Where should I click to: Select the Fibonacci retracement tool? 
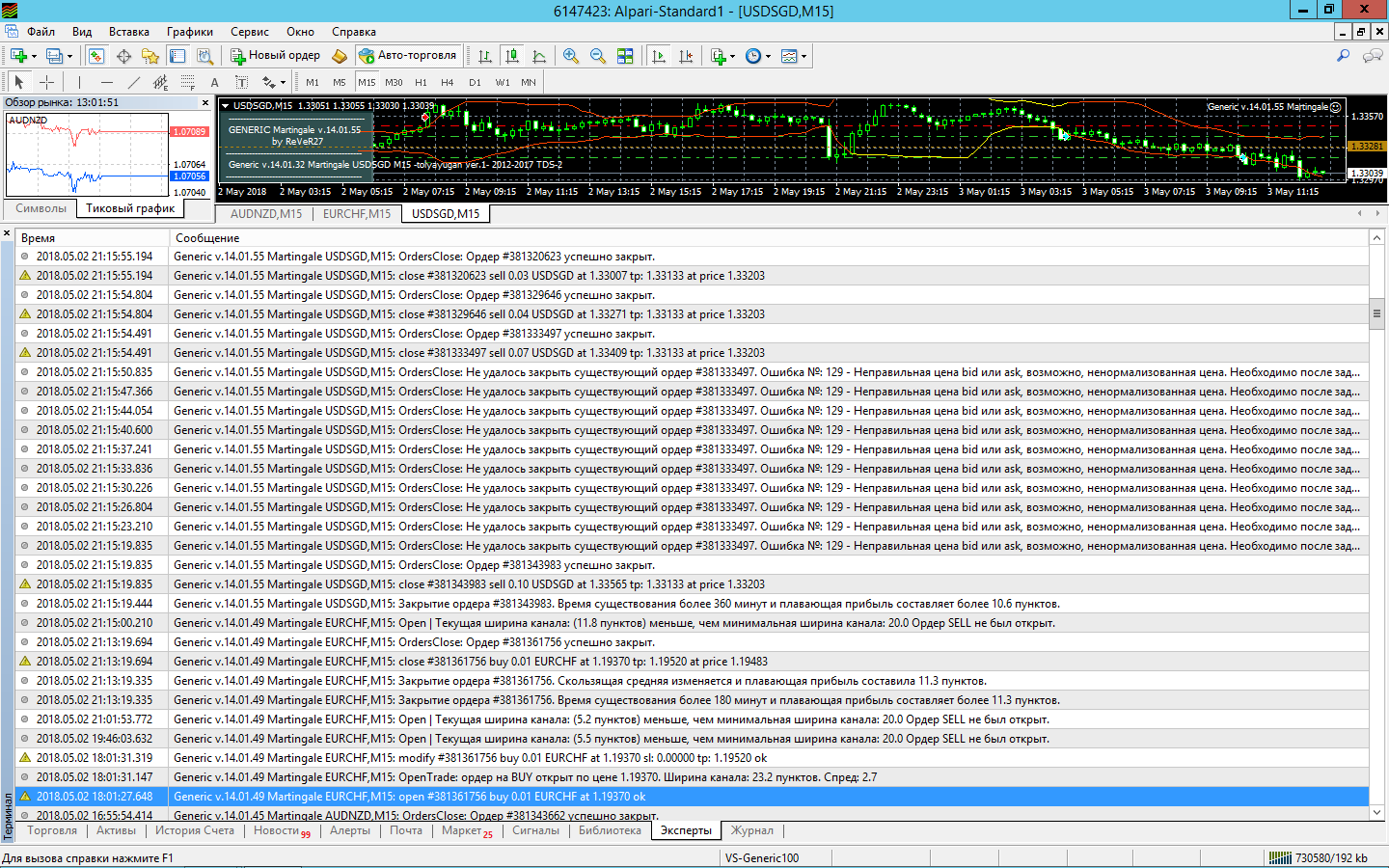[x=187, y=82]
